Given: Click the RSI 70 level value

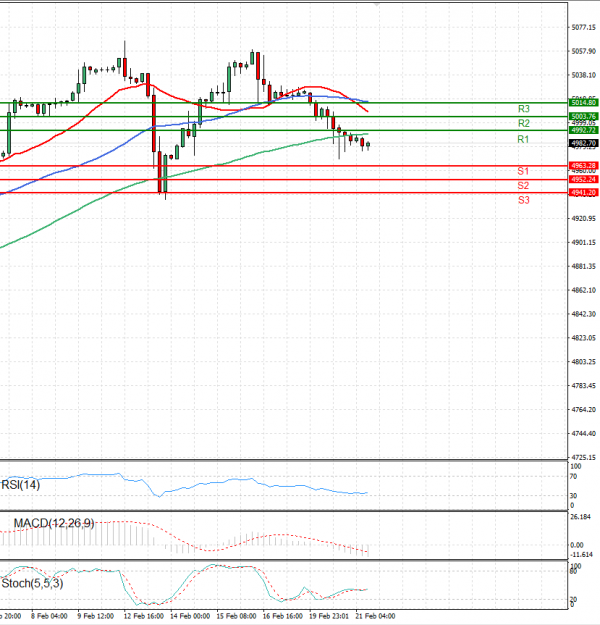Looking at the screenshot, I should (x=574, y=477).
